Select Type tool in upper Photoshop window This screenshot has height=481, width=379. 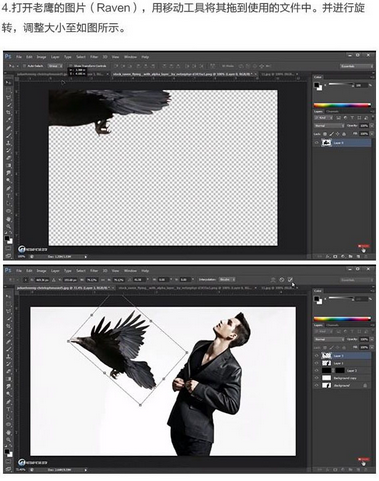pos(9,196)
